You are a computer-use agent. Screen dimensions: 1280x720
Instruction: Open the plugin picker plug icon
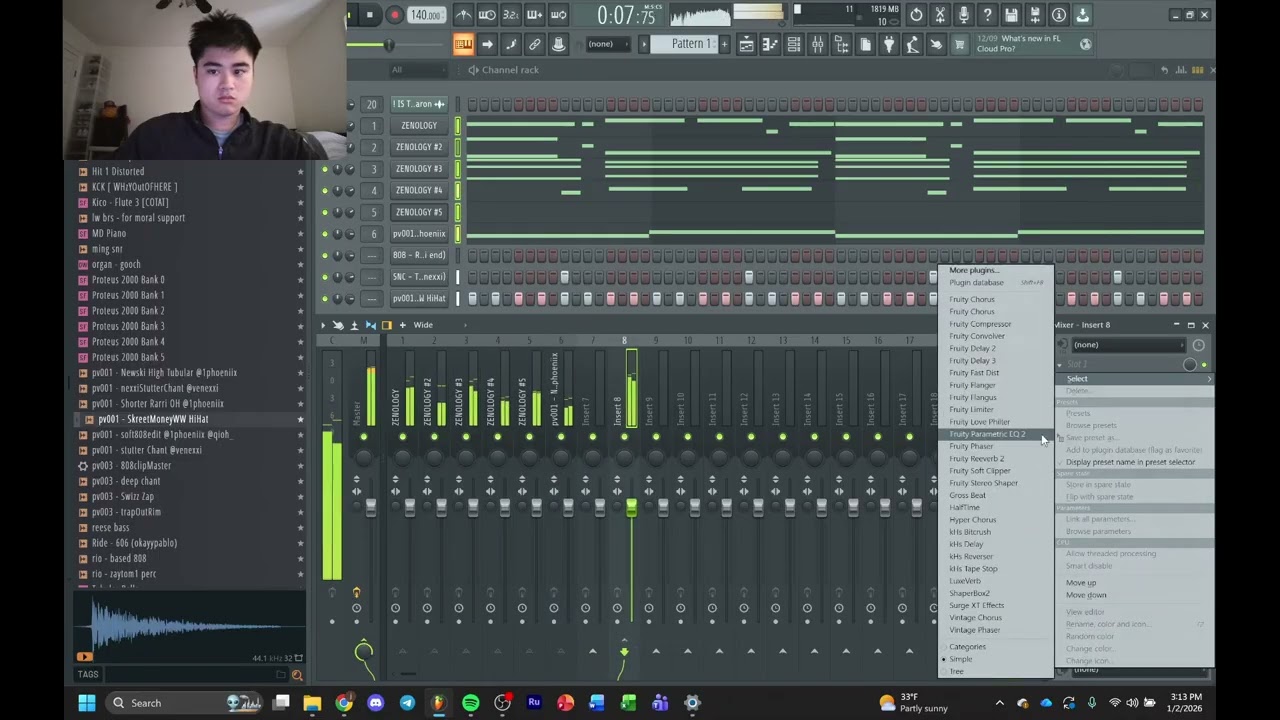[889, 44]
